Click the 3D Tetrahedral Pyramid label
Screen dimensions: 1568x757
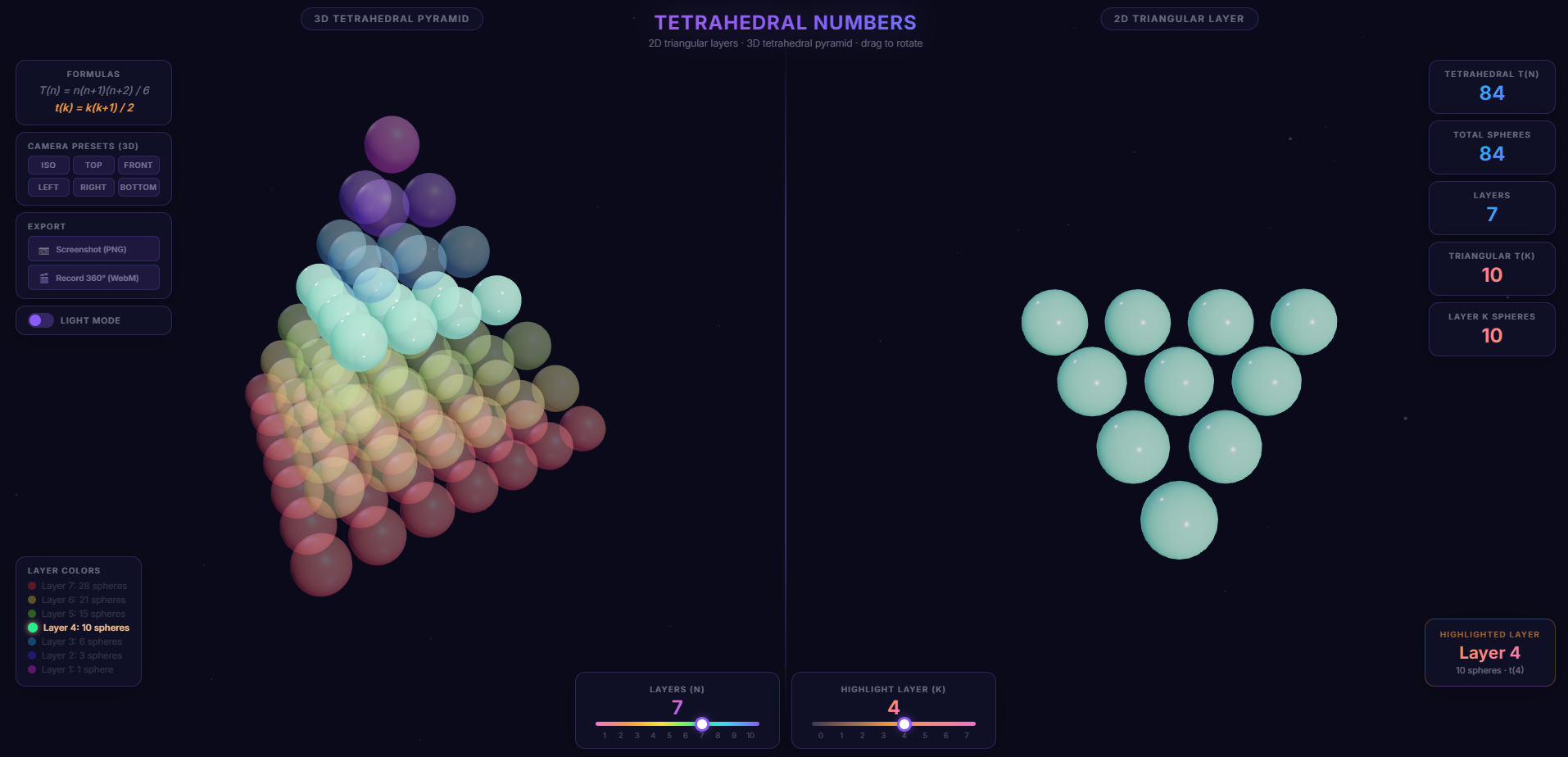click(x=392, y=19)
